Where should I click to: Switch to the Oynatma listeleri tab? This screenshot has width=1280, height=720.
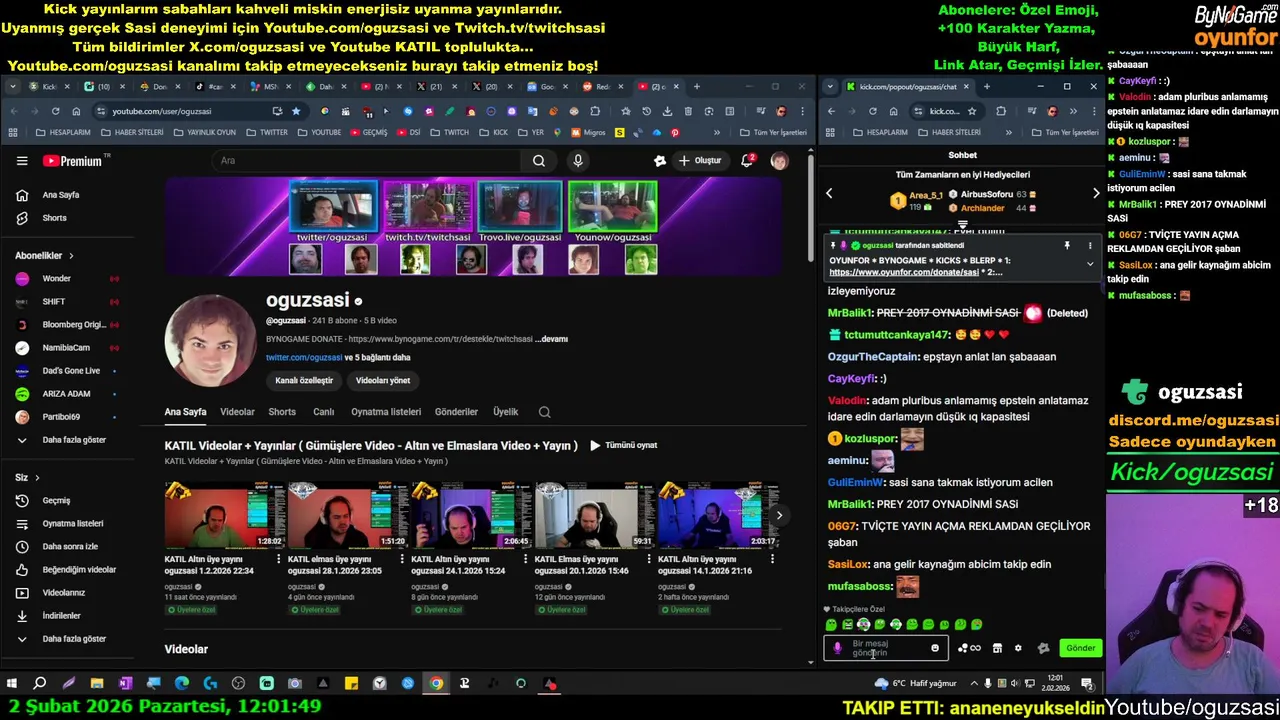coord(386,412)
